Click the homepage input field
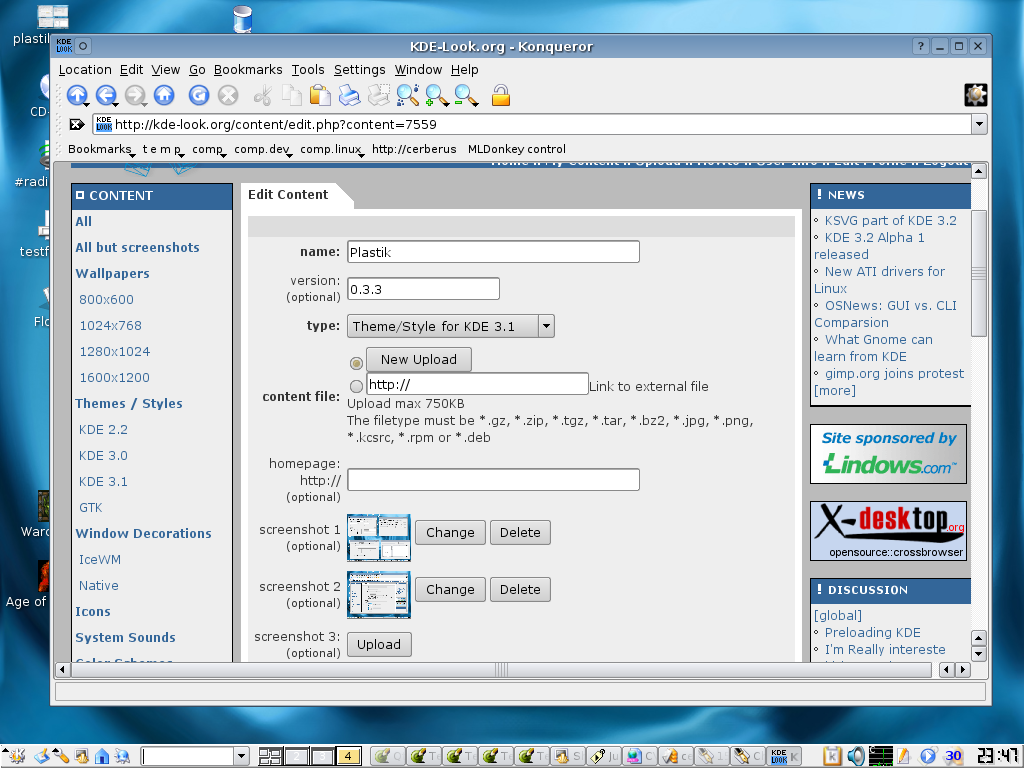 (493, 479)
